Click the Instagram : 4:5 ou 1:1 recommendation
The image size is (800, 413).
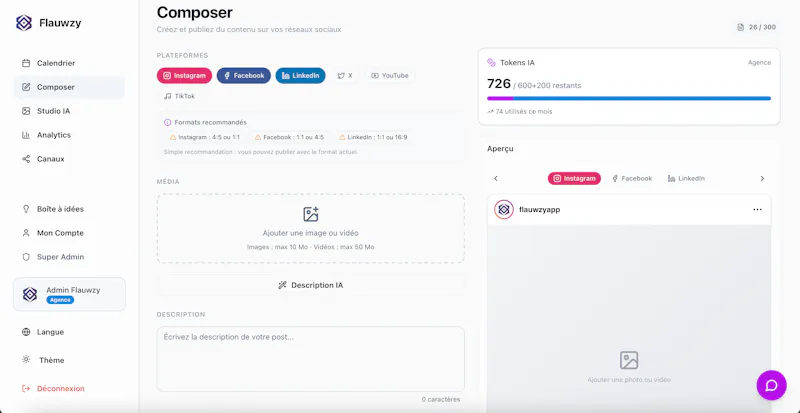click(204, 137)
